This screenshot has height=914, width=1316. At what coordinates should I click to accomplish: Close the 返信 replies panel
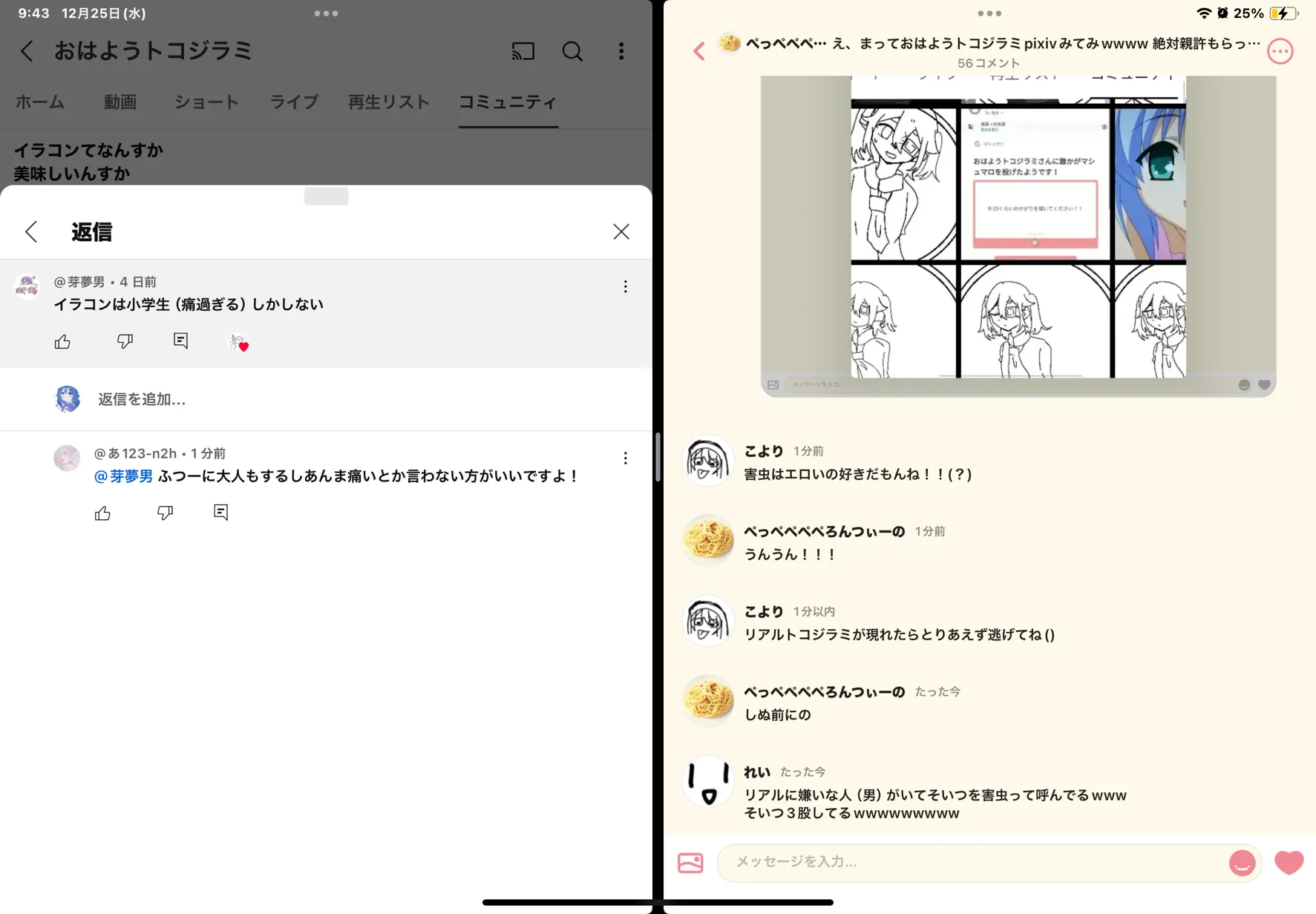621,231
